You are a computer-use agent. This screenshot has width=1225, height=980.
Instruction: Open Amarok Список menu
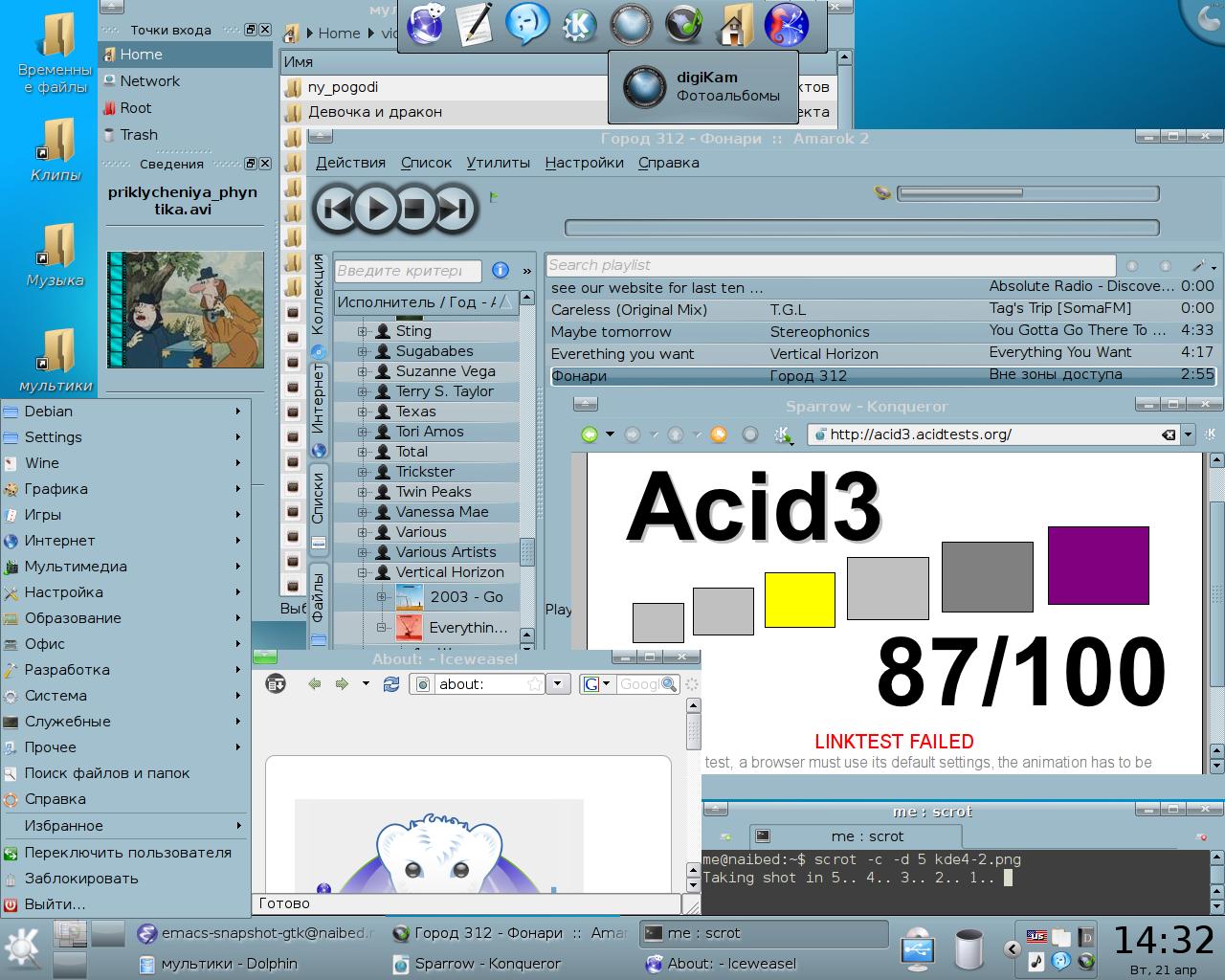(426, 163)
